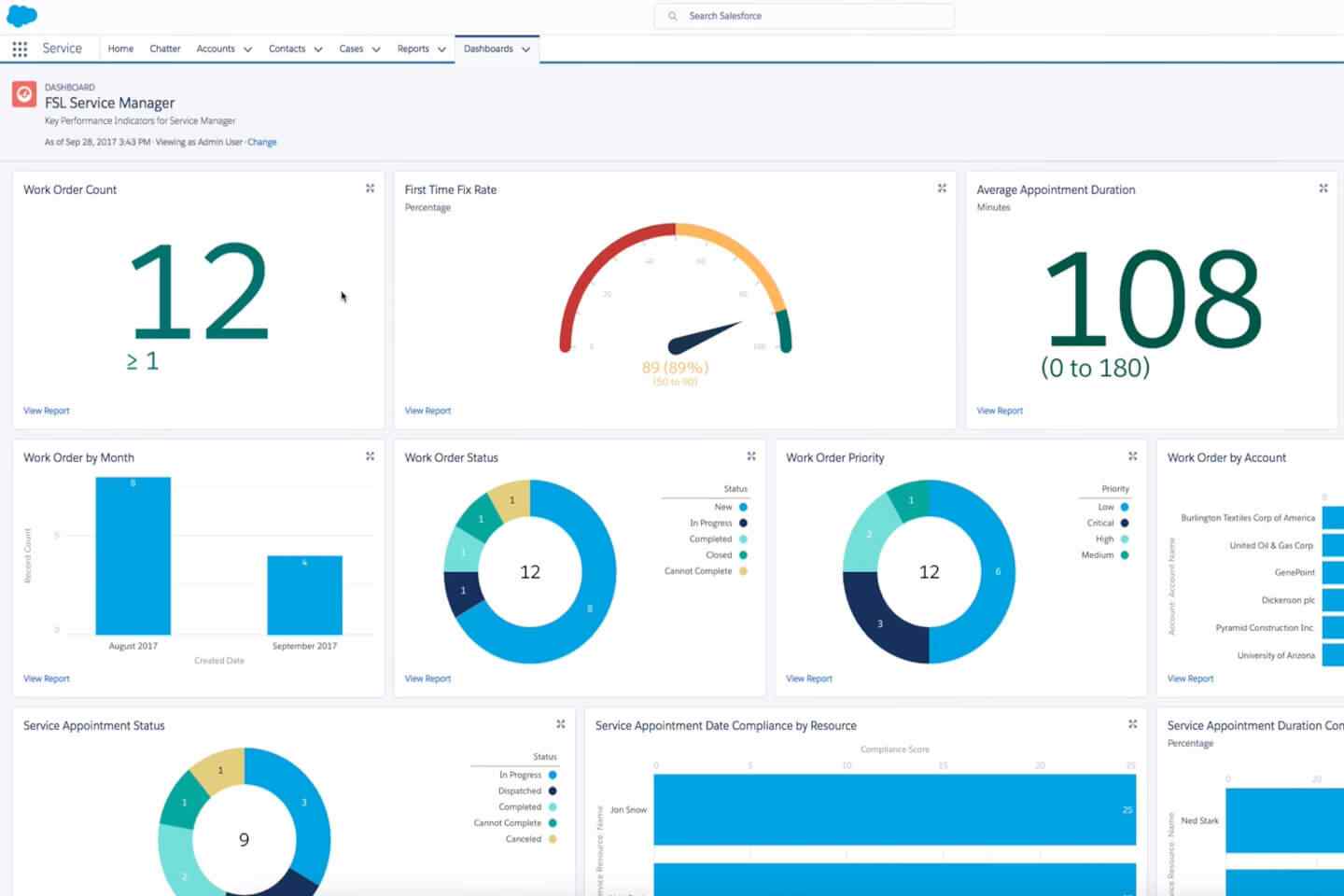The image size is (1344, 896).
Task: Click the Jon Snow compliance bar
Action: pyautogui.click(x=895, y=809)
